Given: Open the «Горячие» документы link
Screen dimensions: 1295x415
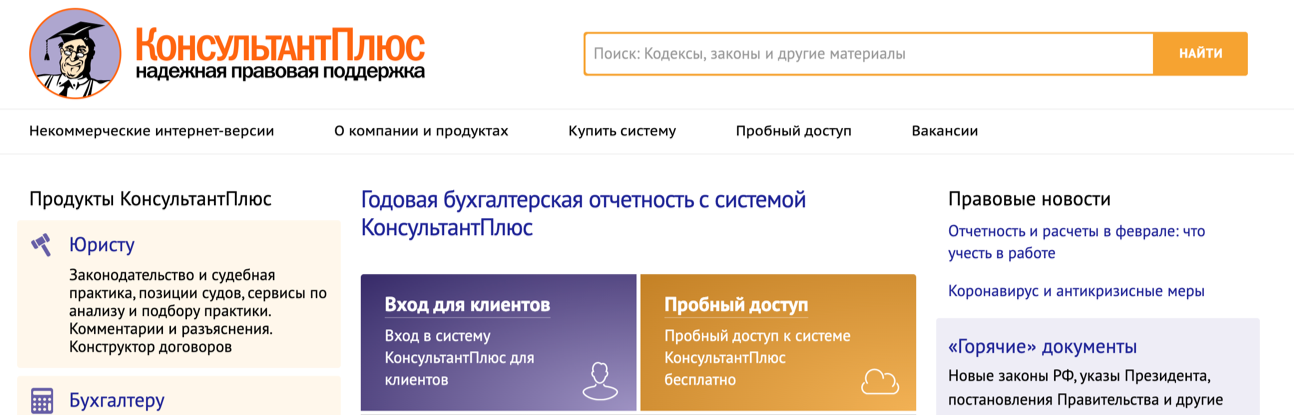Looking at the screenshot, I should tap(1042, 347).
